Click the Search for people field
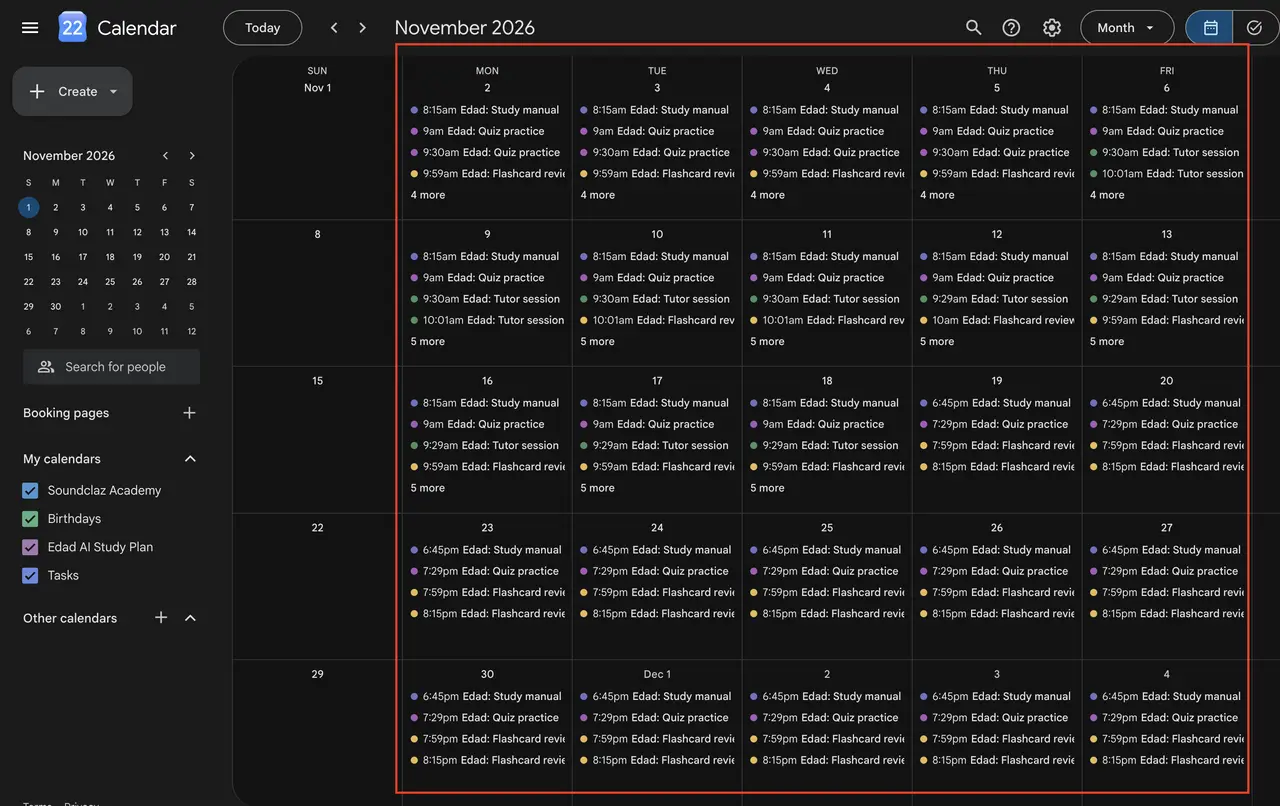This screenshot has height=806, width=1280. (111, 367)
